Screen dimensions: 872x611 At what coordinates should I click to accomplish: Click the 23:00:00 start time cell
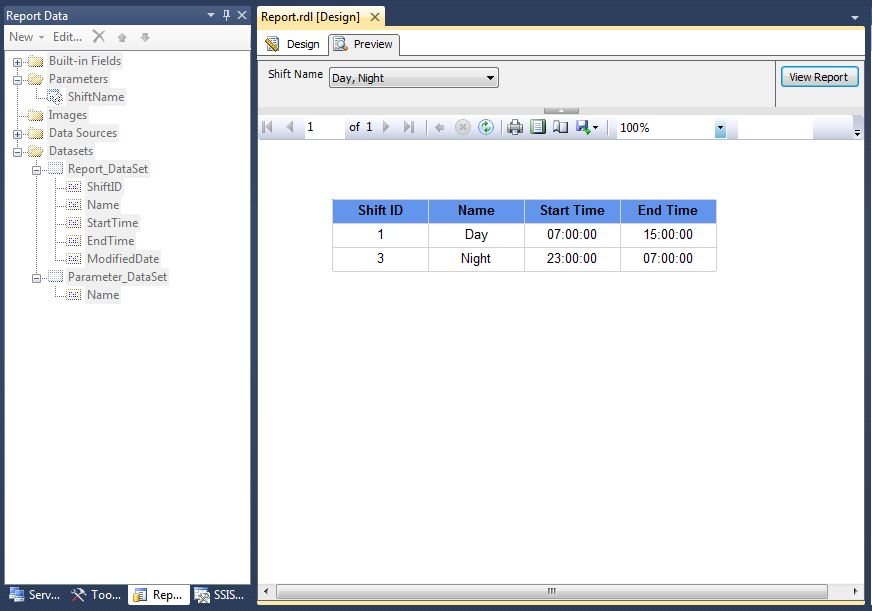tap(572, 259)
